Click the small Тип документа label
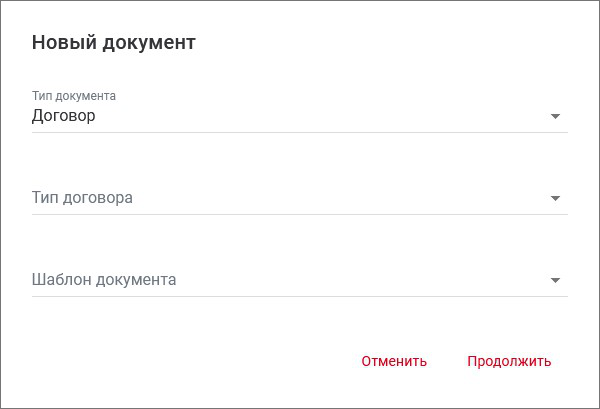Image resolution: width=600 pixels, height=409 pixels. pyautogui.click(x=74, y=96)
